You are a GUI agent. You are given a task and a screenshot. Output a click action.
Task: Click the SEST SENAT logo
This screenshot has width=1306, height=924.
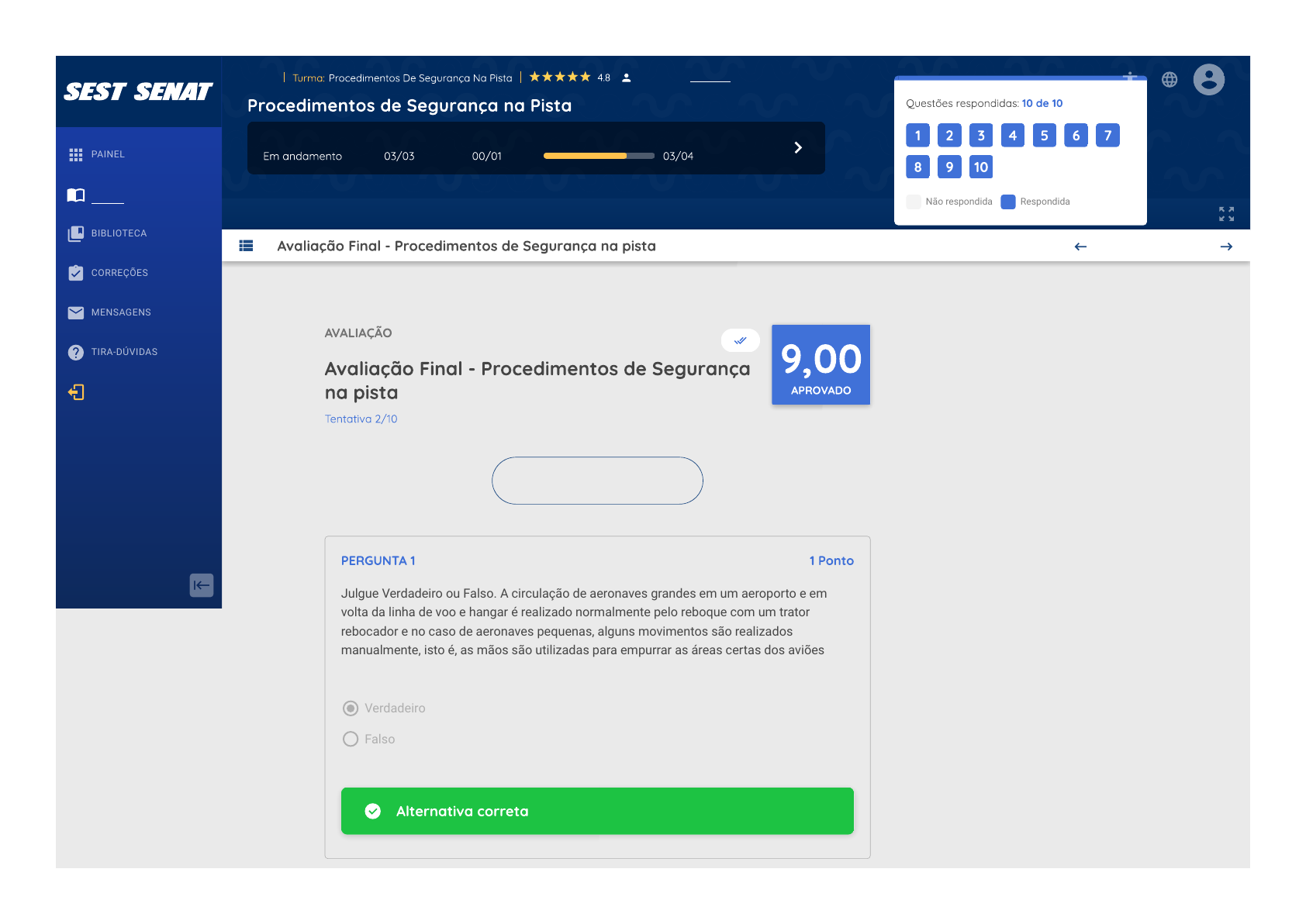click(138, 92)
